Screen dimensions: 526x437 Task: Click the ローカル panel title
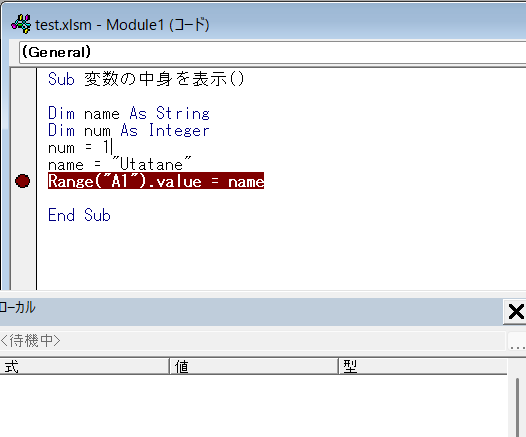[17, 308]
